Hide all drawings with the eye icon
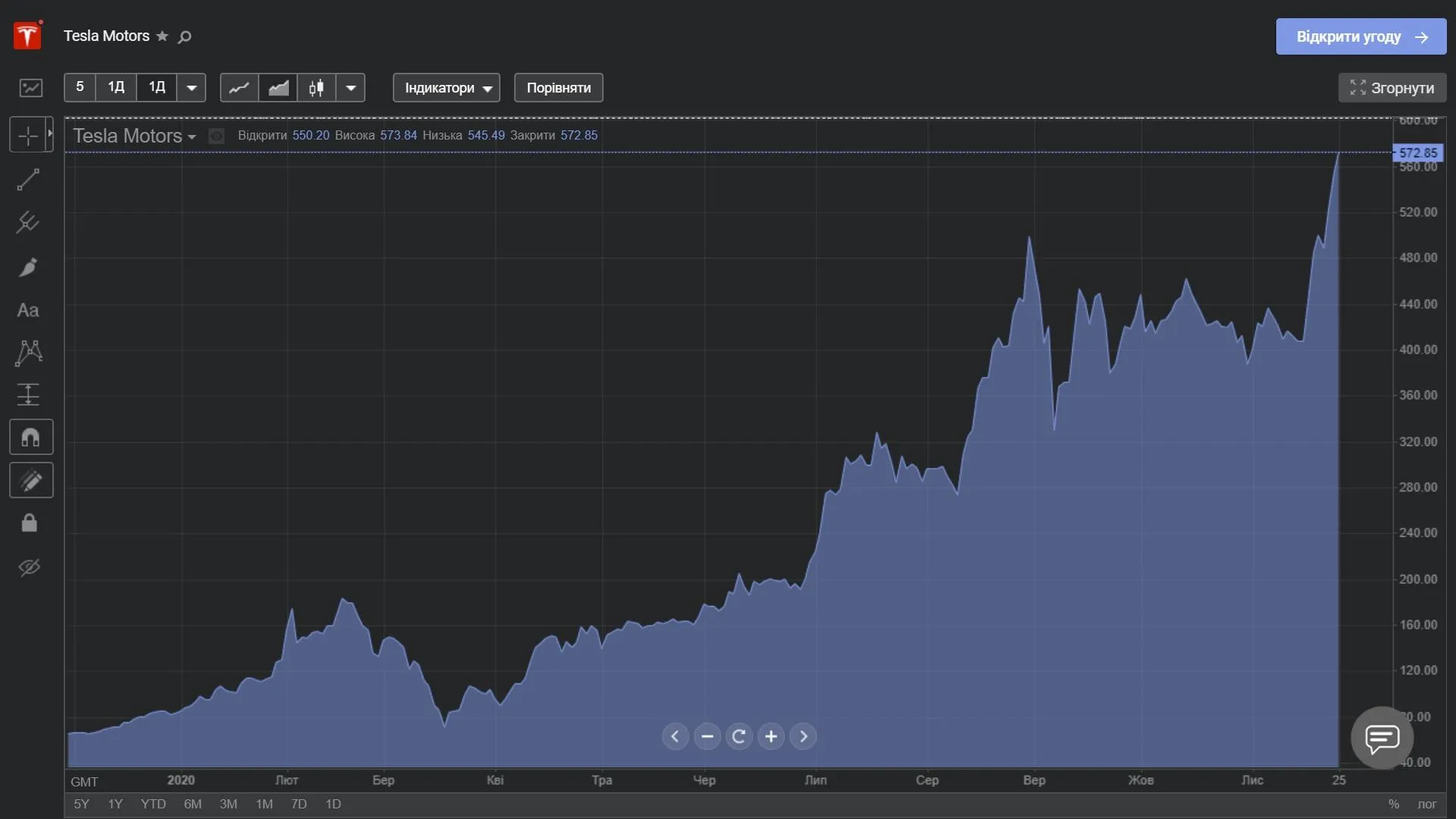This screenshot has width=1456, height=819. (x=29, y=567)
